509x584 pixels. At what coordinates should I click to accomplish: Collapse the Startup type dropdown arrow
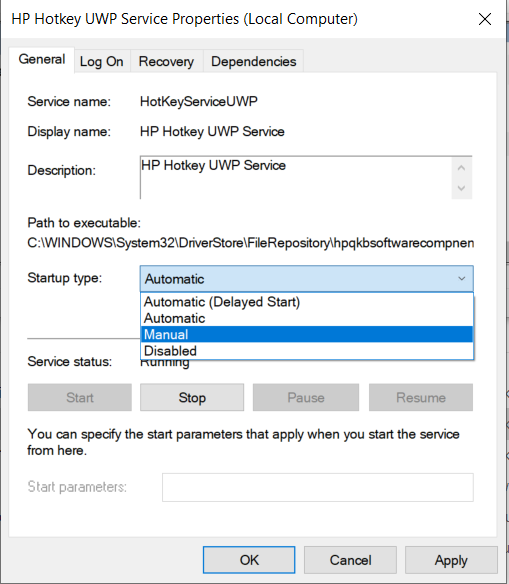tap(461, 279)
